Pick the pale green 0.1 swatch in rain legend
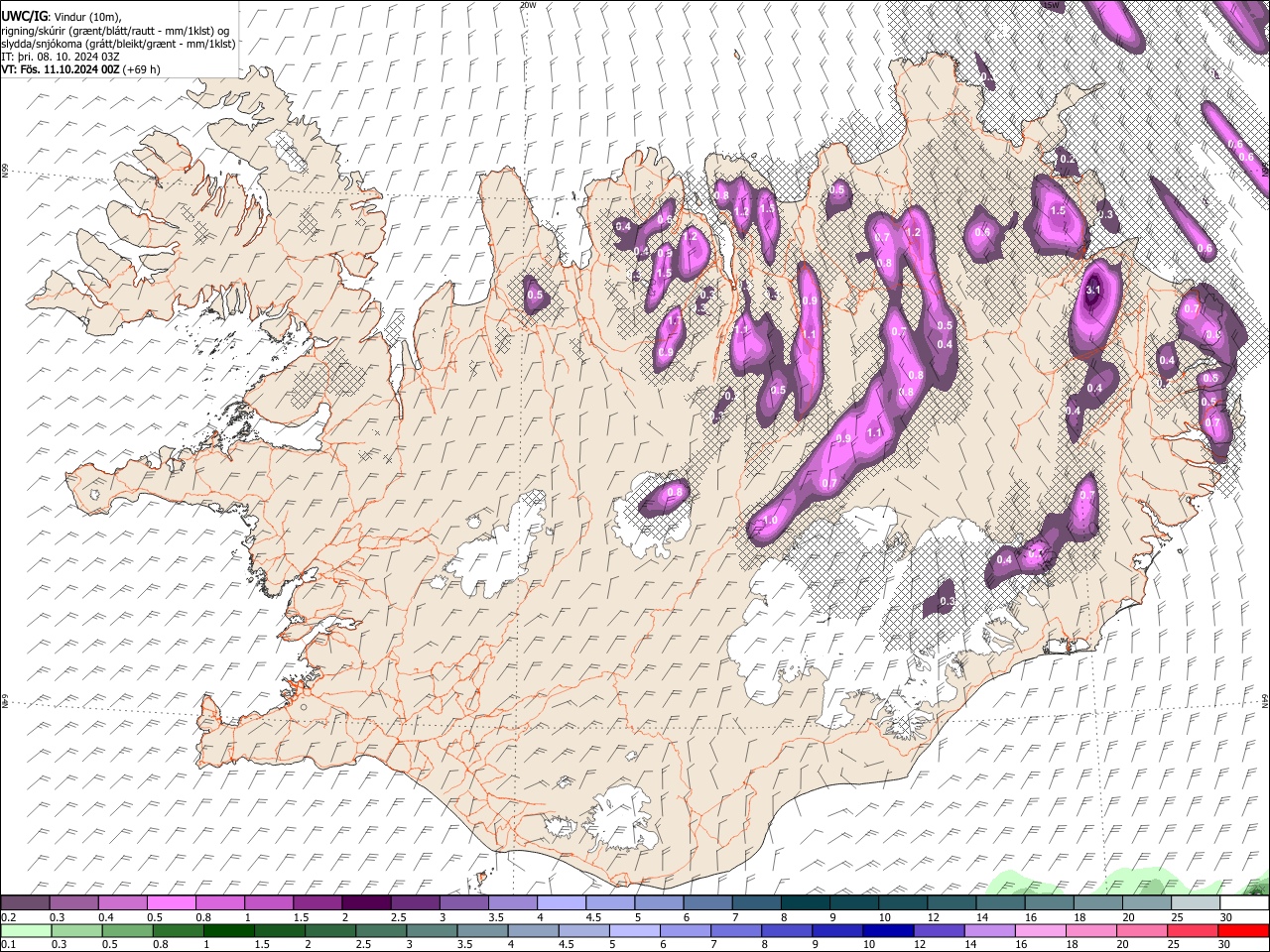This screenshot has height=952, width=1270. (26, 930)
